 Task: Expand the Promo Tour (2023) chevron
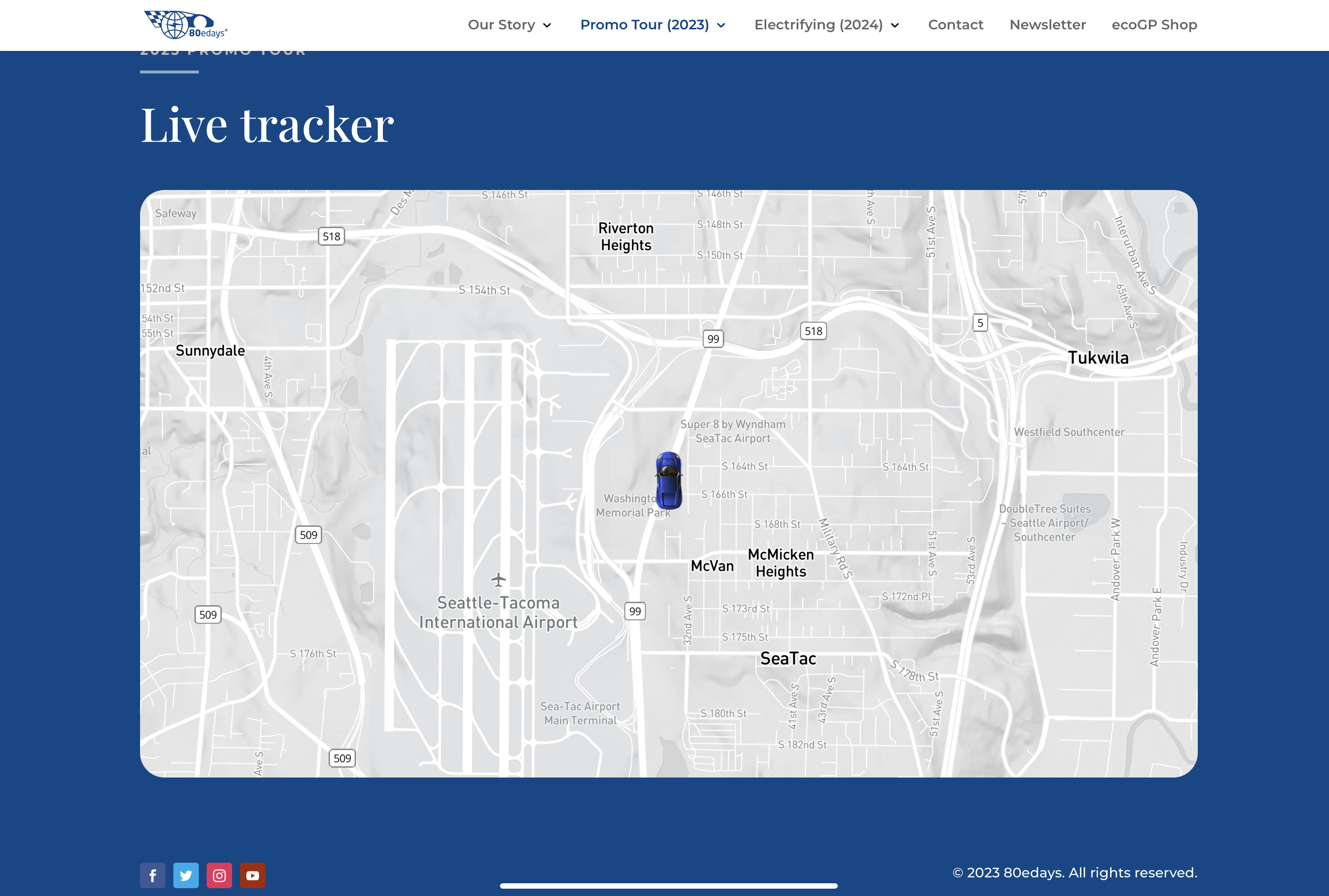tap(721, 25)
